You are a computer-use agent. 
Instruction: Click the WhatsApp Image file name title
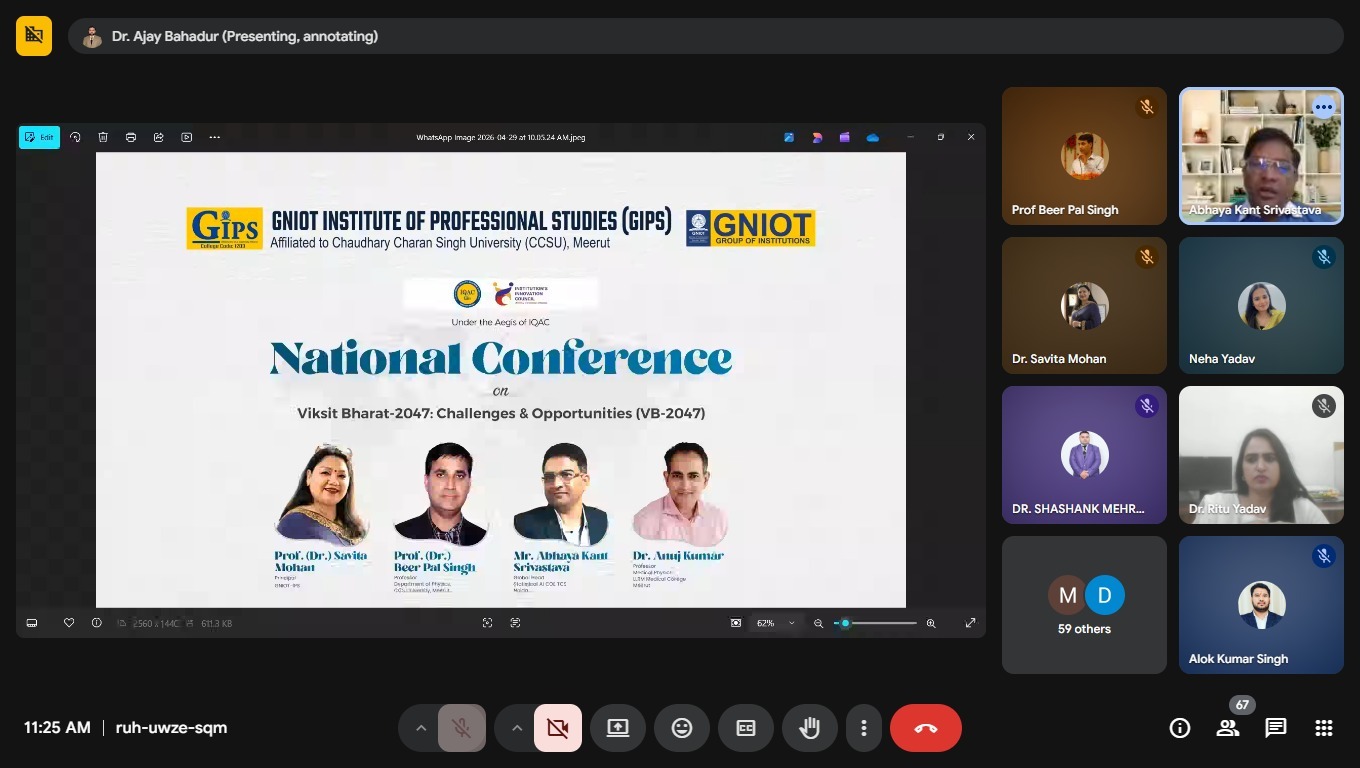[501, 137]
